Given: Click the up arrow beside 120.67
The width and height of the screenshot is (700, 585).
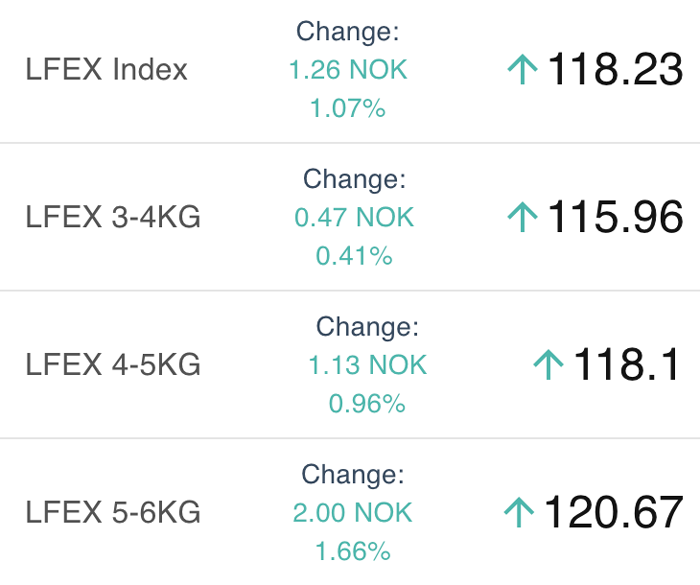Looking at the screenshot, I should pyautogui.click(x=519, y=512).
